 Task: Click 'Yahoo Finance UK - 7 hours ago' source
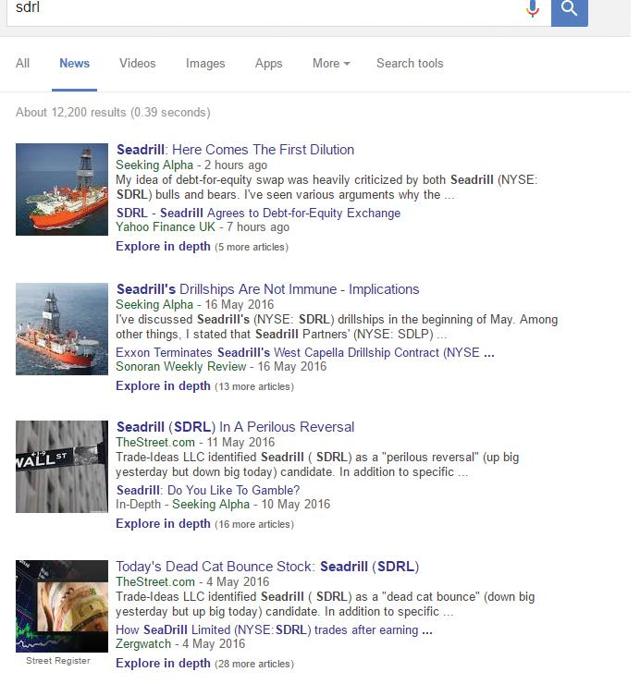202,227
